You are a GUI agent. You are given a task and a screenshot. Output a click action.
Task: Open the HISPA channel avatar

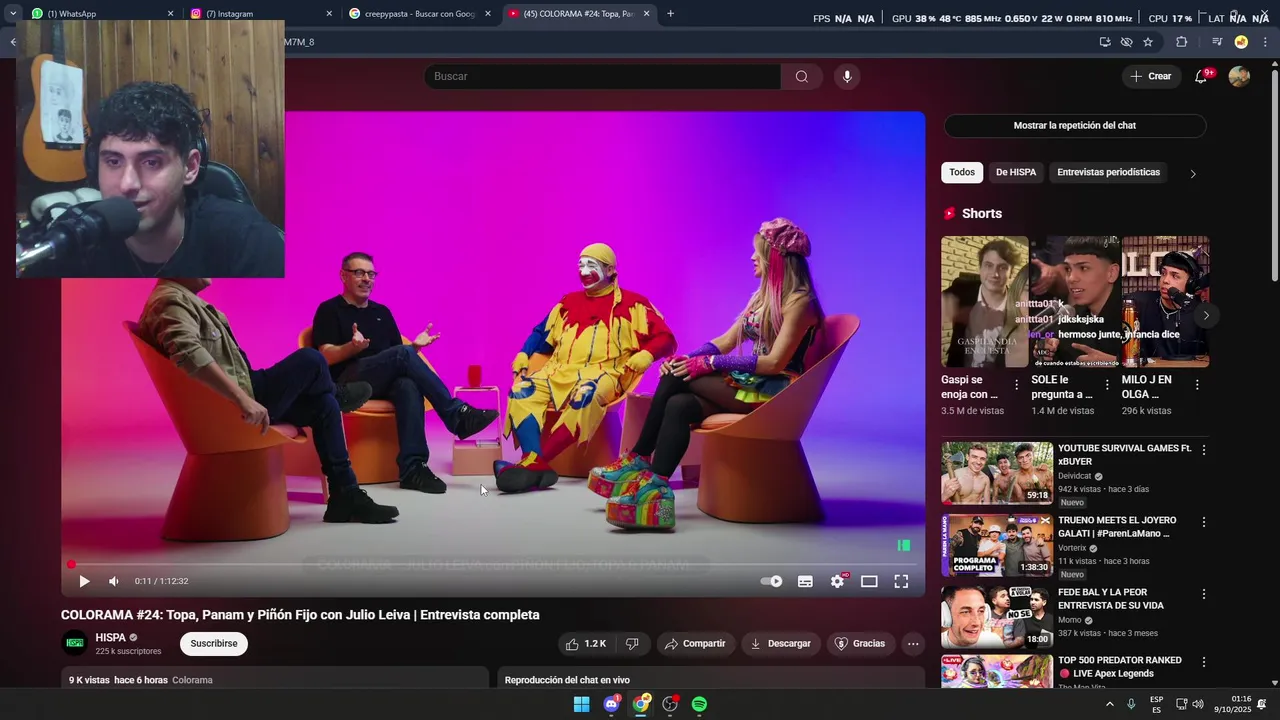[74, 644]
